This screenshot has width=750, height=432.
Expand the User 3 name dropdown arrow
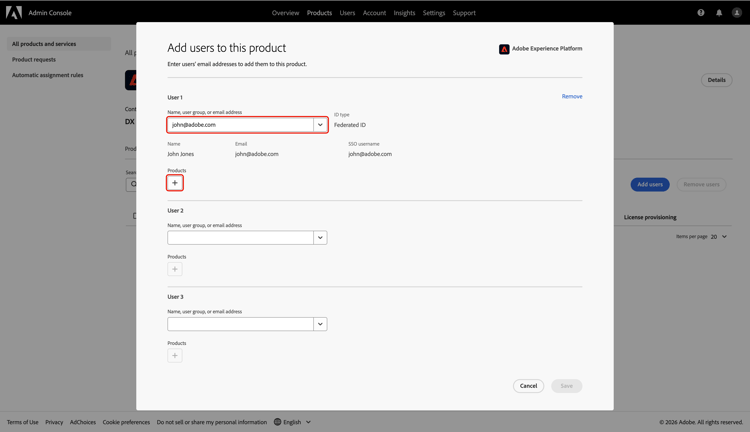click(x=320, y=324)
